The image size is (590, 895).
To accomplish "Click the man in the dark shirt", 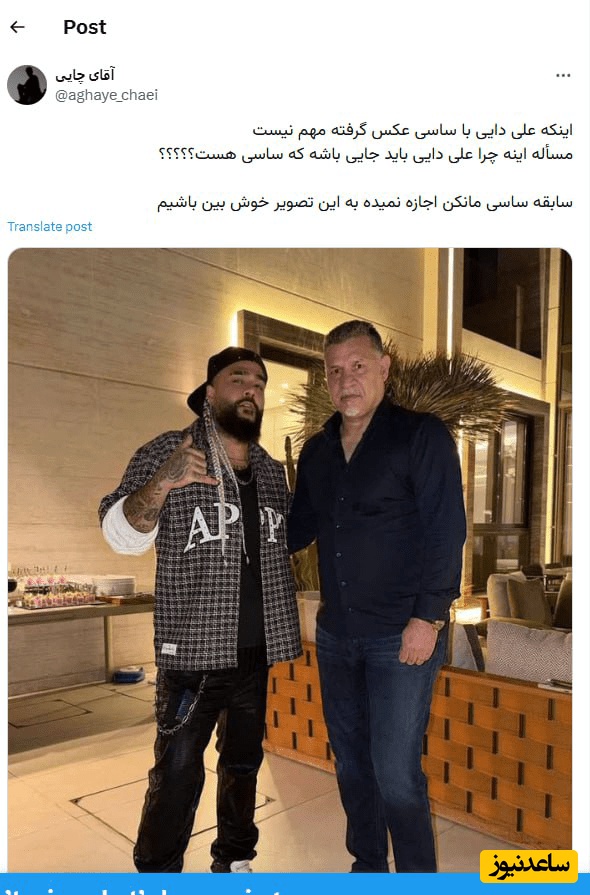I will (377, 594).
